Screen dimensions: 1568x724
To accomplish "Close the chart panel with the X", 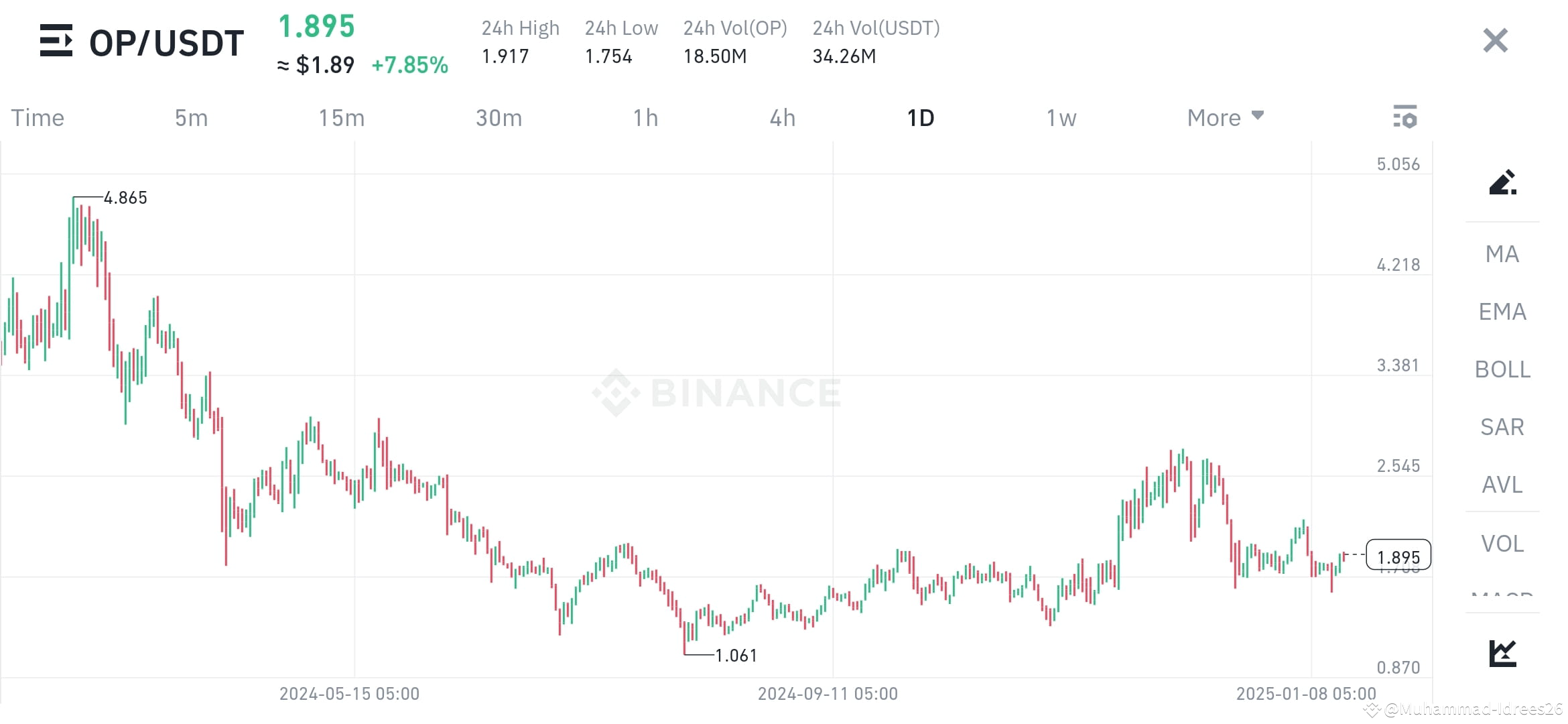I will click(1494, 40).
